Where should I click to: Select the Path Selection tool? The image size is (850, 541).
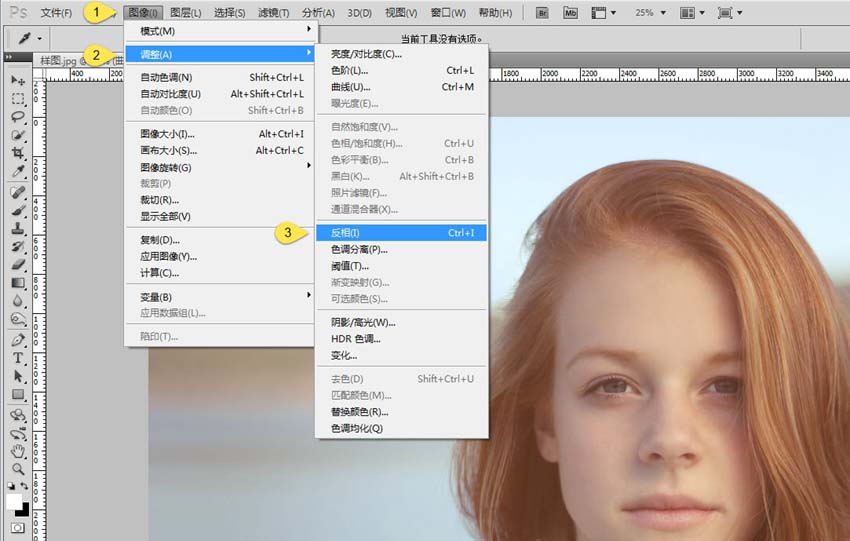click(x=18, y=376)
